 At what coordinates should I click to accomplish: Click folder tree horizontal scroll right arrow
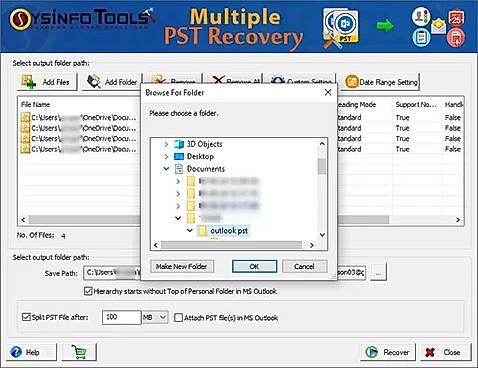[x=312, y=245]
